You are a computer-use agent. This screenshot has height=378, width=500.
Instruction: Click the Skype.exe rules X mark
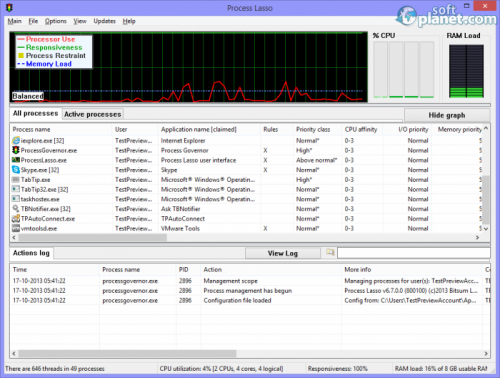coord(265,170)
